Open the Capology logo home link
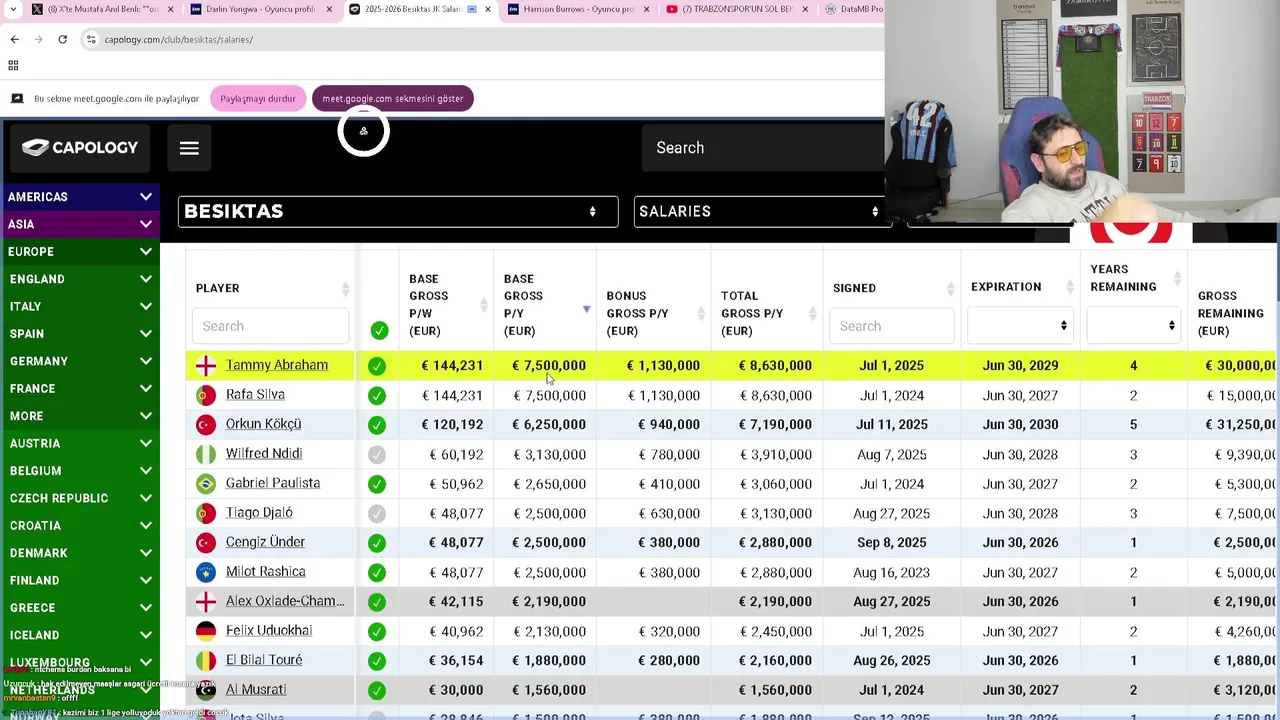This screenshot has height=720, width=1280. point(80,148)
